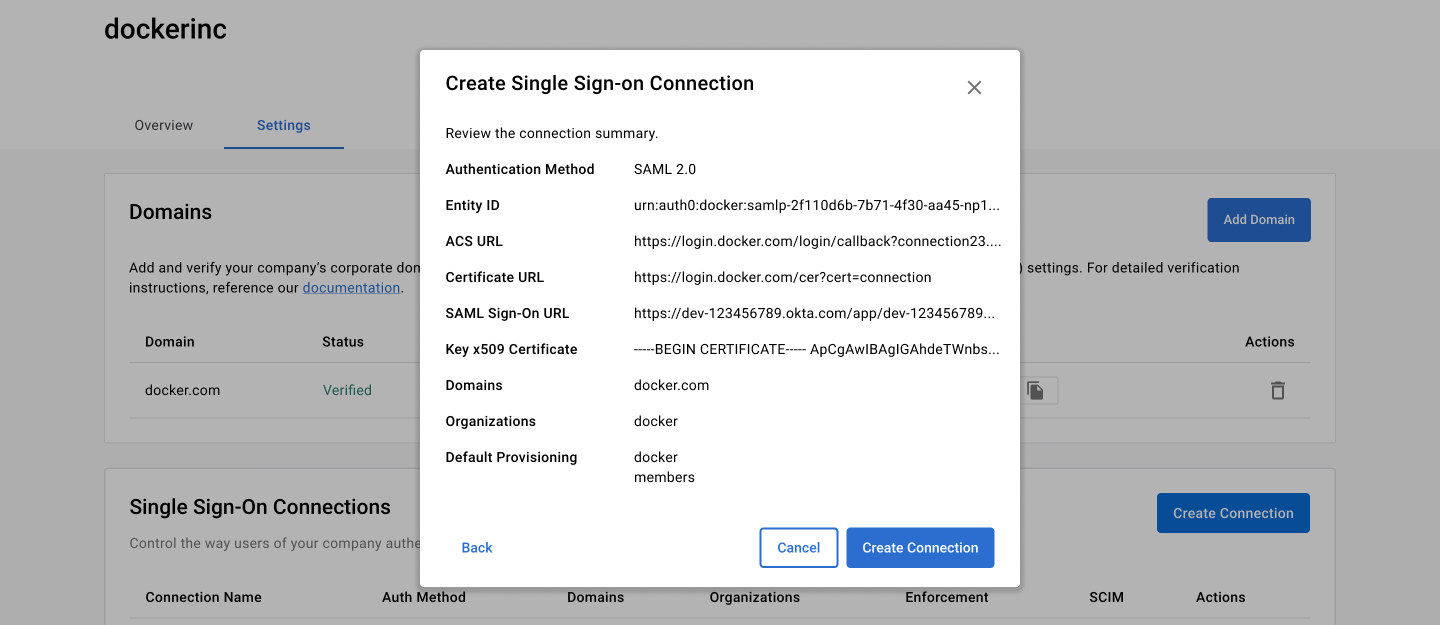Click the SAML 2.0 authentication method value
The width and height of the screenshot is (1440, 625).
pyautogui.click(x=665, y=170)
